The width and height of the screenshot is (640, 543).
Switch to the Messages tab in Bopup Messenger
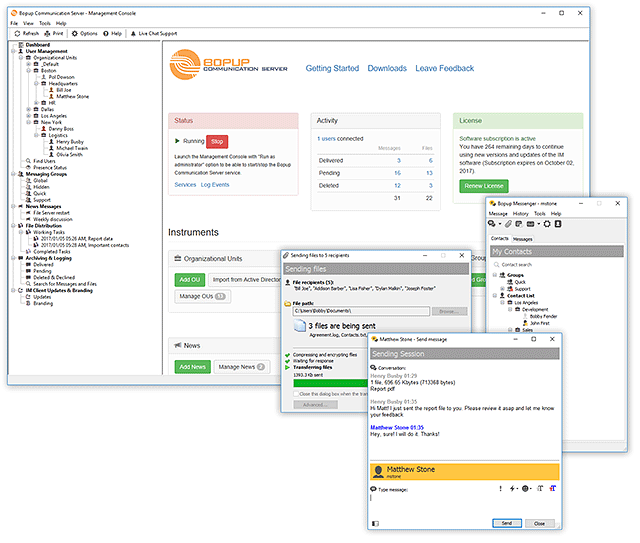[x=522, y=239]
